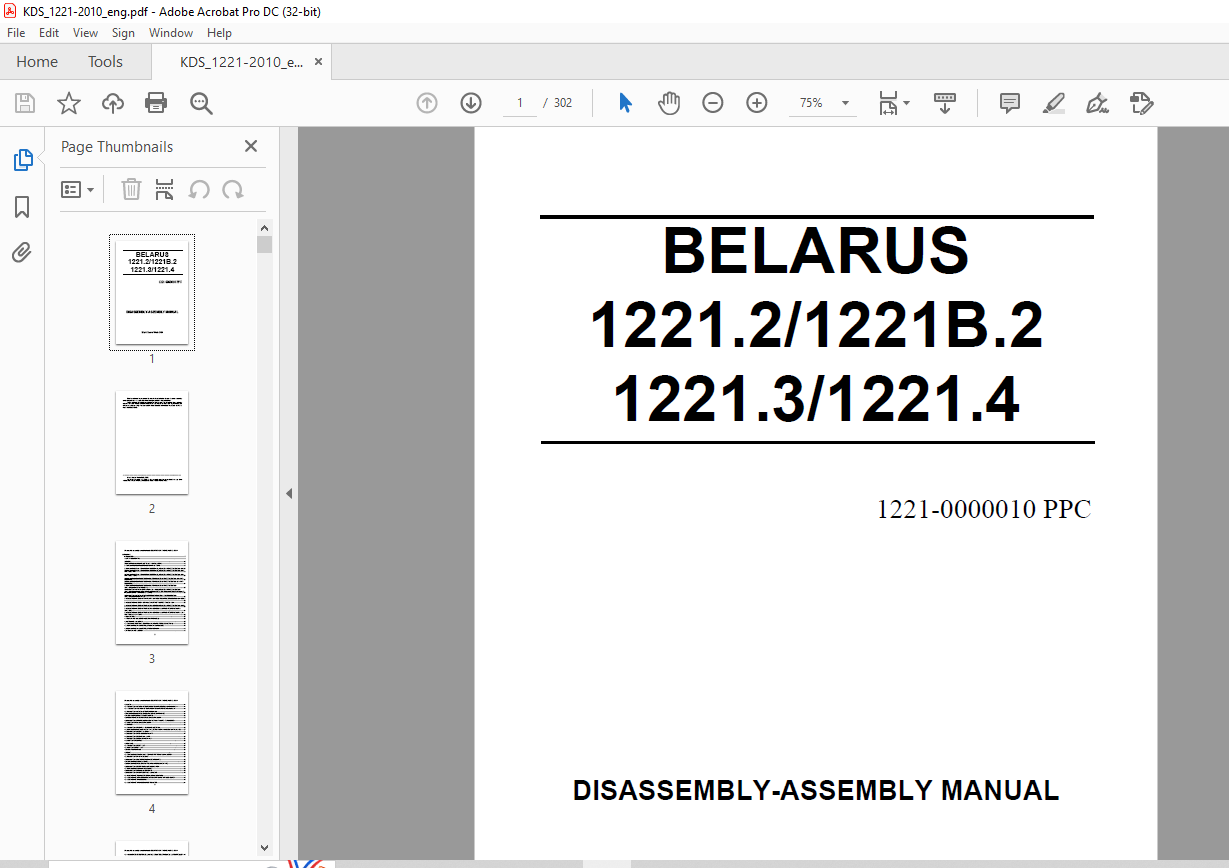The width and height of the screenshot is (1229, 868).
Task: Click the page number input field
Action: (x=519, y=103)
